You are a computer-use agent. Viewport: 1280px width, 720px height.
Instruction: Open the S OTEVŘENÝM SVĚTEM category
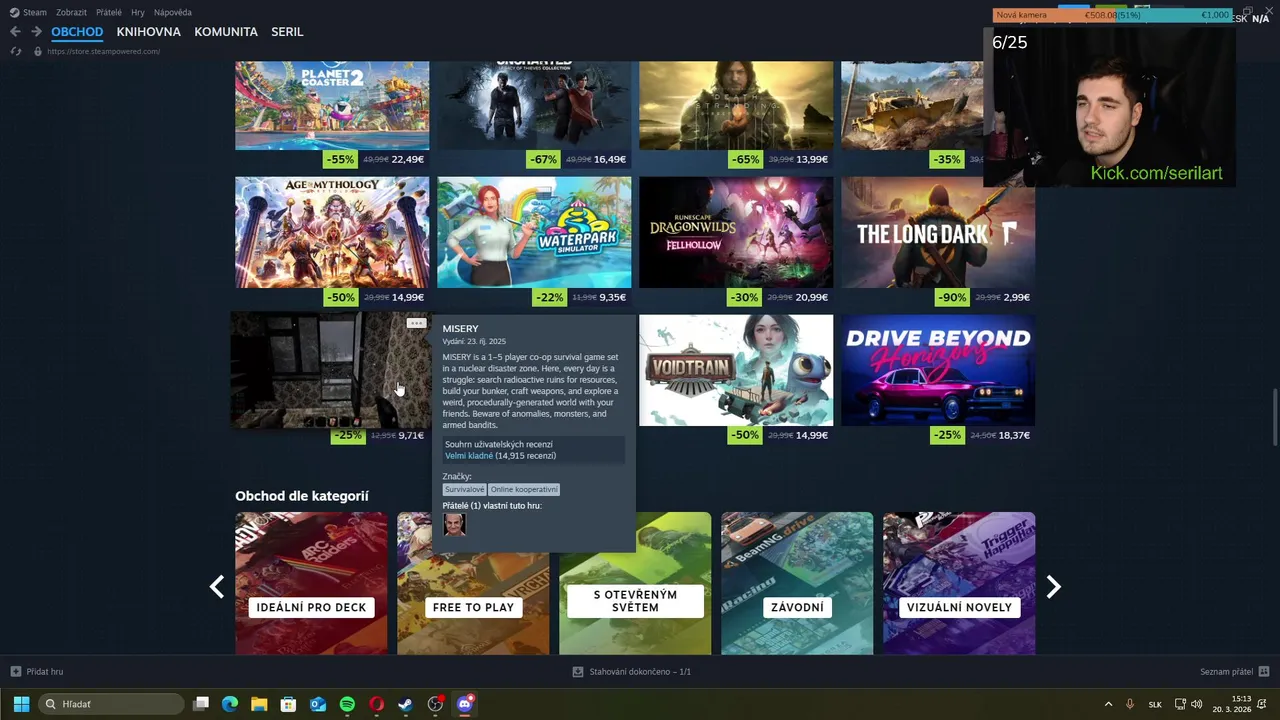coord(635,584)
